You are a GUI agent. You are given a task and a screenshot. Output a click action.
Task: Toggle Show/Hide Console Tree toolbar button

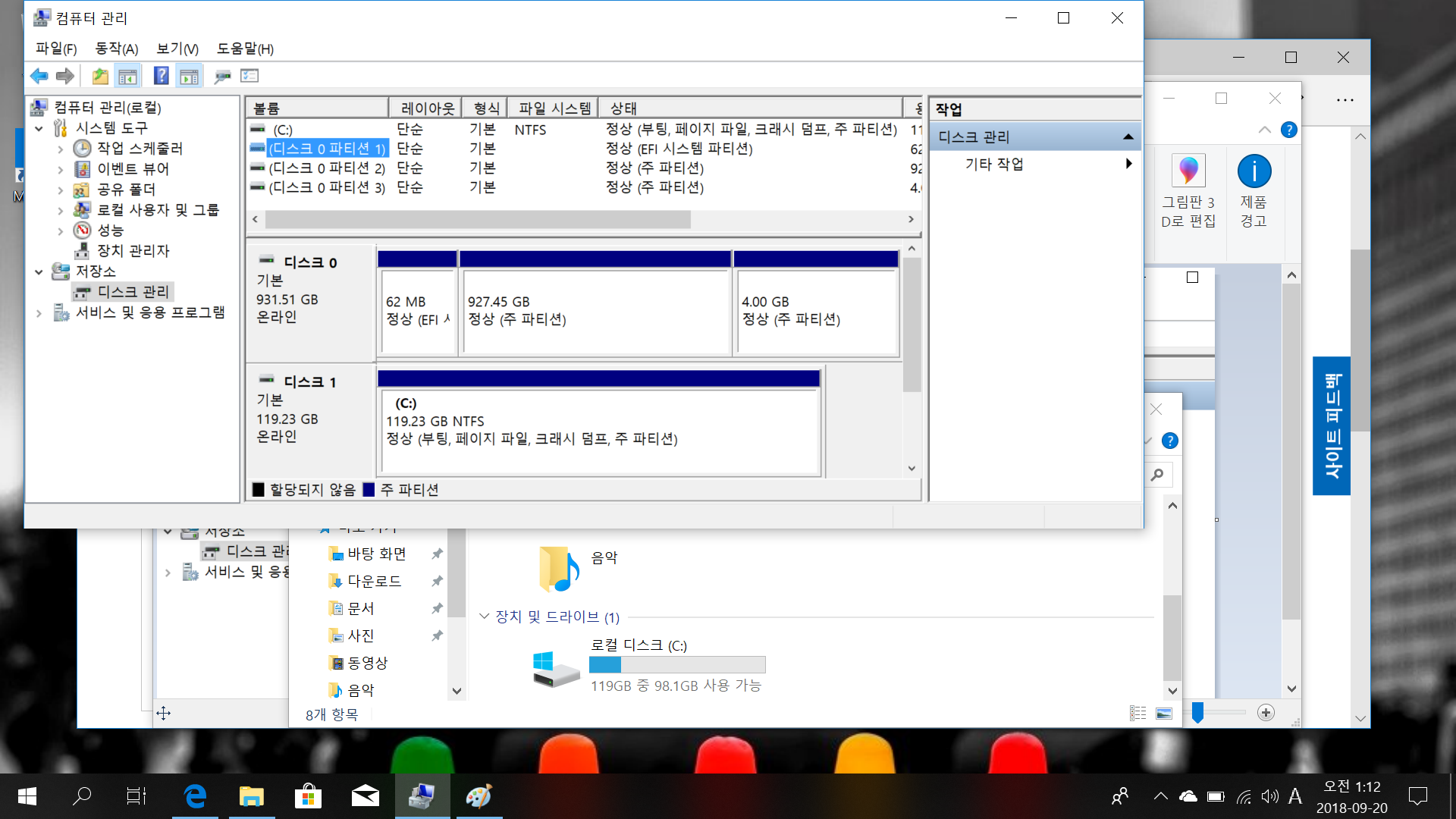(127, 76)
